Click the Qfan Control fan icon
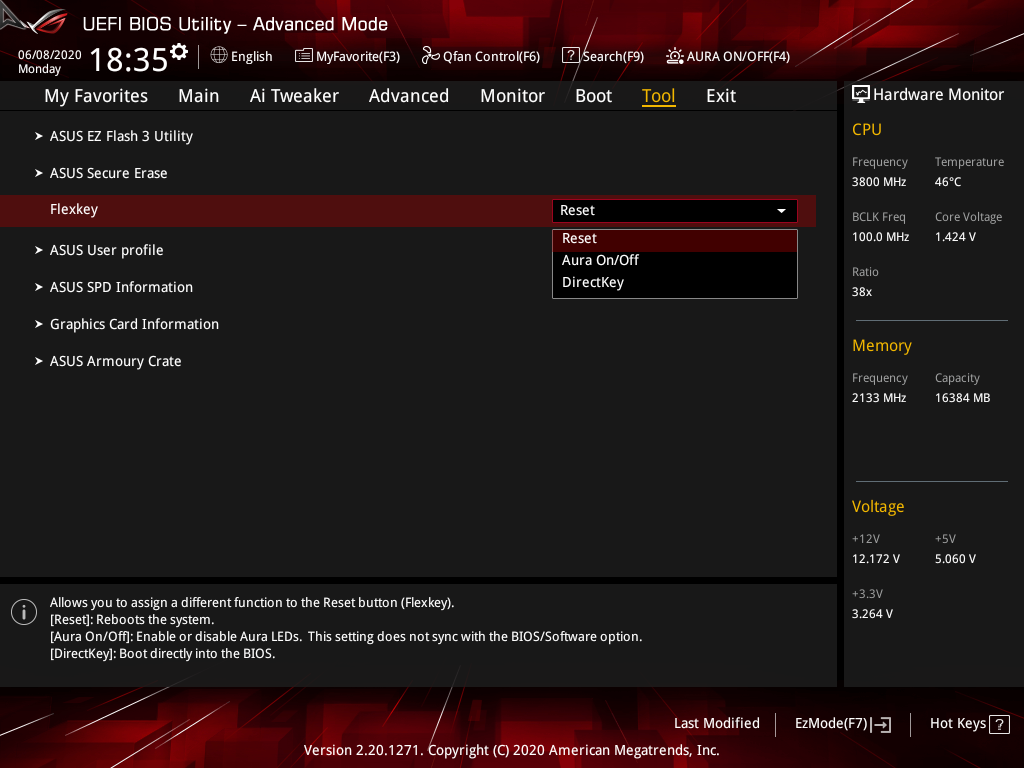1024x768 pixels. coord(430,56)
